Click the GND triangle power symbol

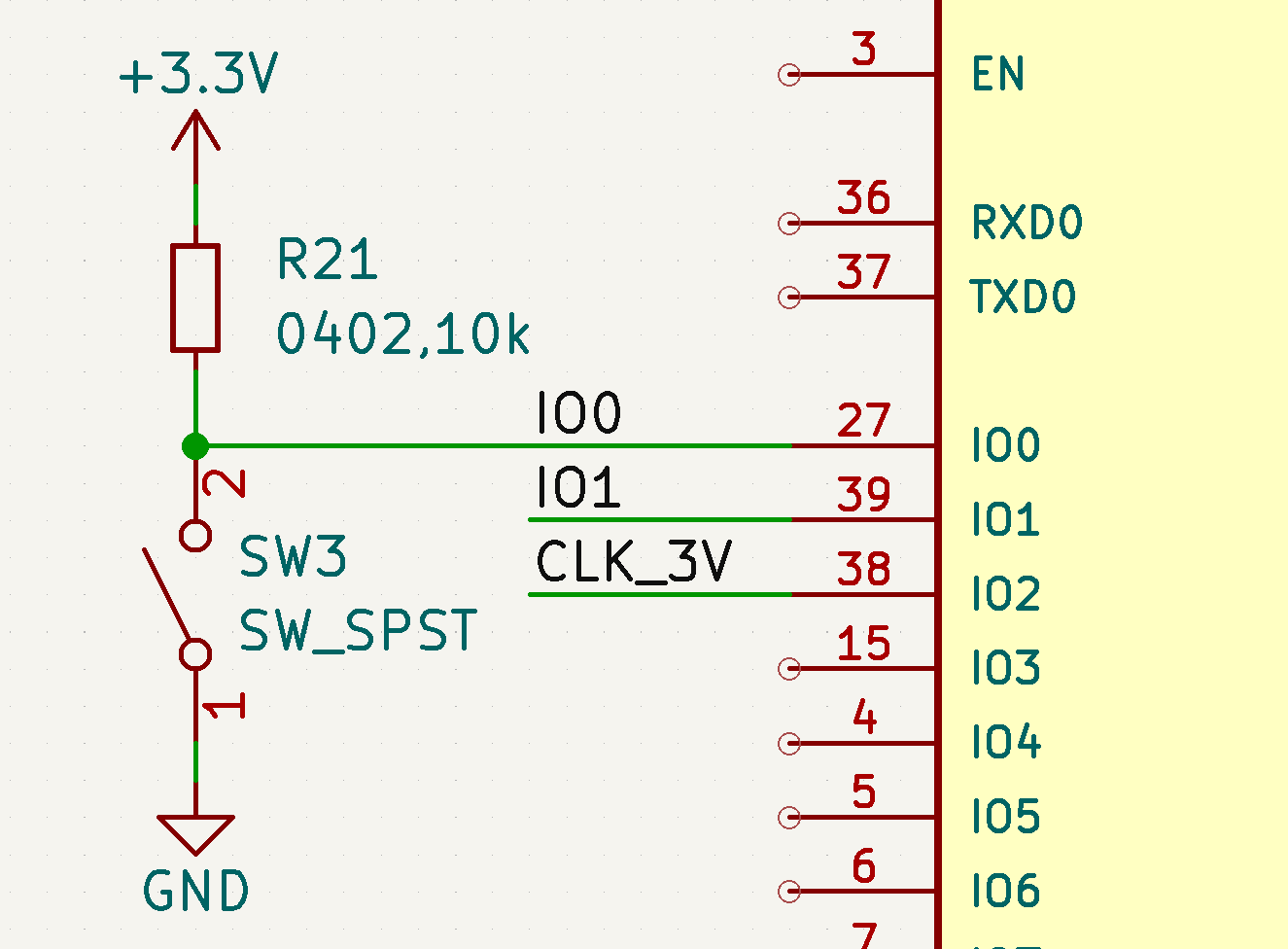coord(195,834)
